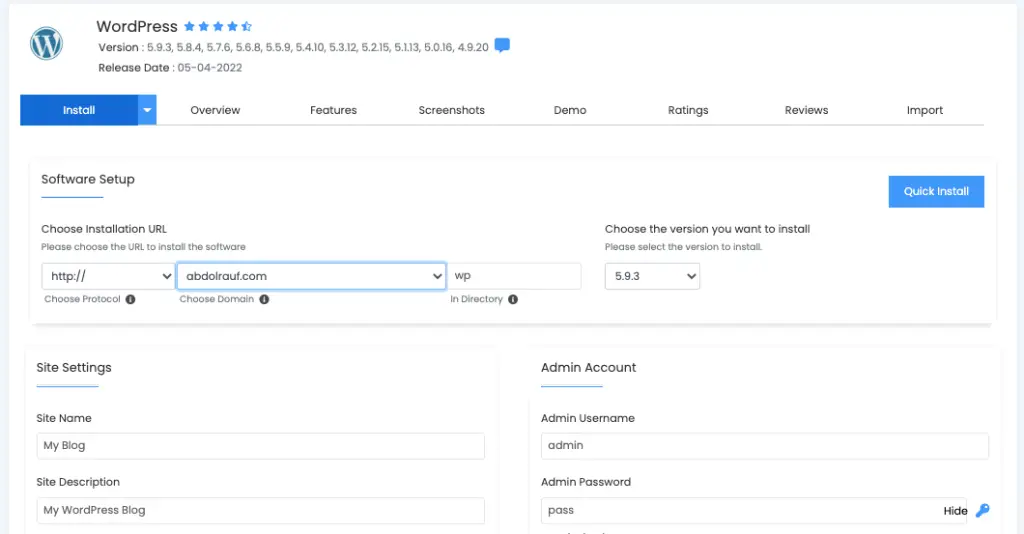Click the Choose Installation URL label
Viewport: 1024px width, 534px height.
pos(104,229)
